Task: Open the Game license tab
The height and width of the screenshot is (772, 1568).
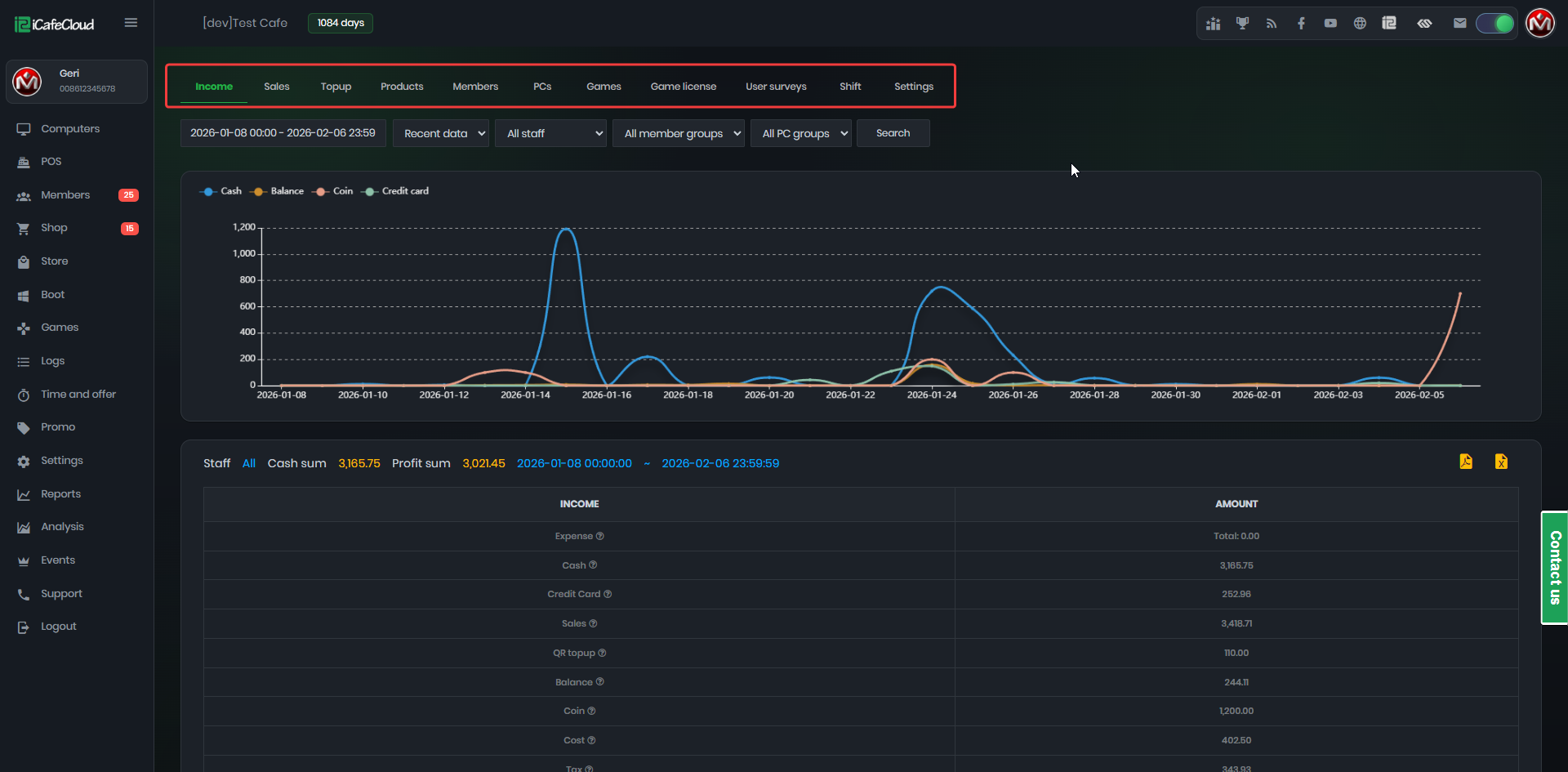Action: 683,87
